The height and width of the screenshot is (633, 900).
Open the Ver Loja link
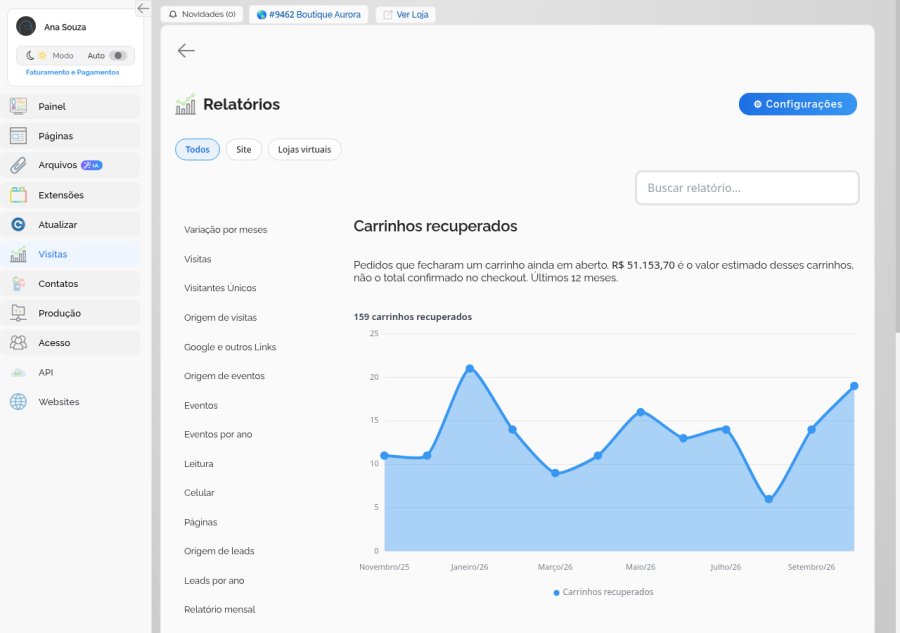pyautogui.click(x=406, y=14)
